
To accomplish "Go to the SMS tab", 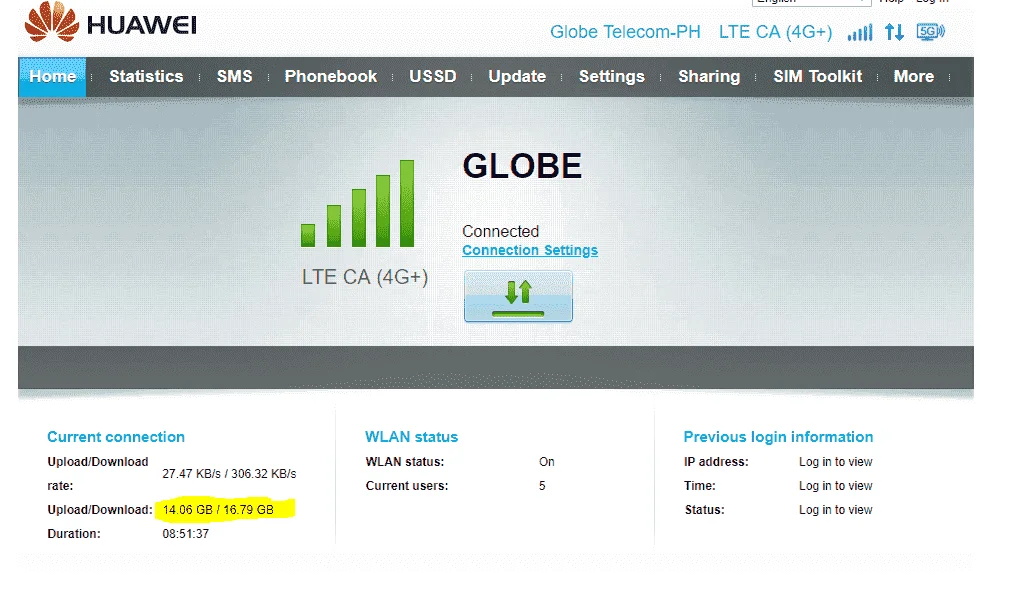I will click(234, 76).
